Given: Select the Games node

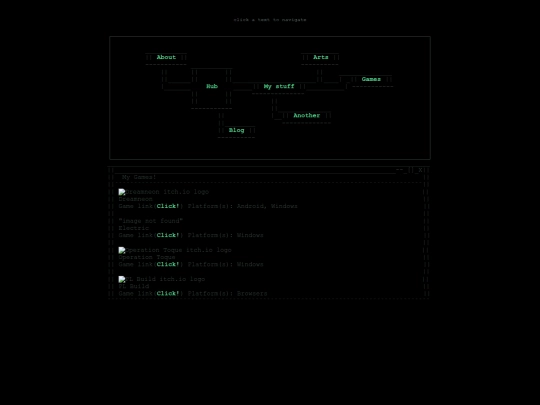Looking at the screenshot, I should tap(371, 79).
